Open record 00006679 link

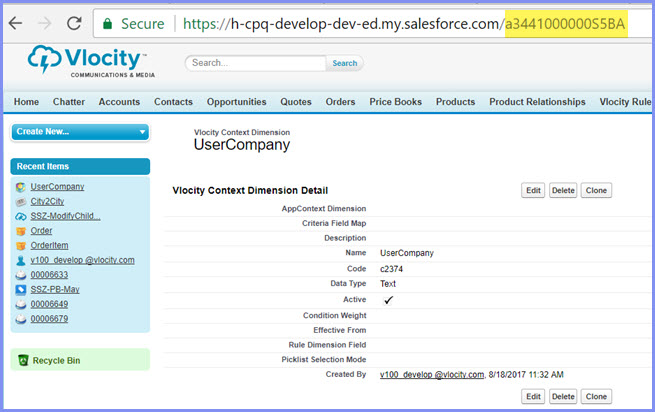click(x=49, y=318)
